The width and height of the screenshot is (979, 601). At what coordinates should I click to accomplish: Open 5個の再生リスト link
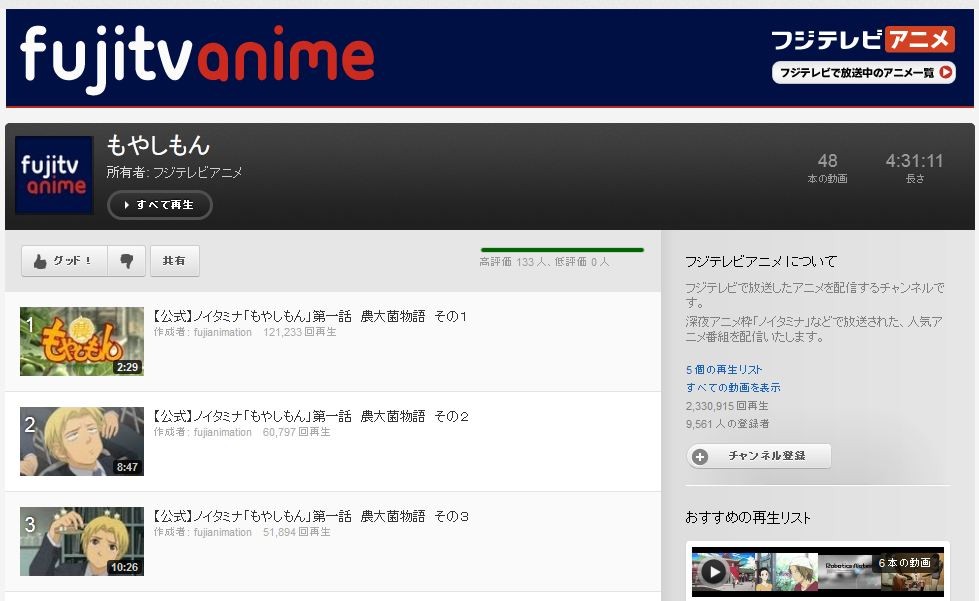(724, 369)
